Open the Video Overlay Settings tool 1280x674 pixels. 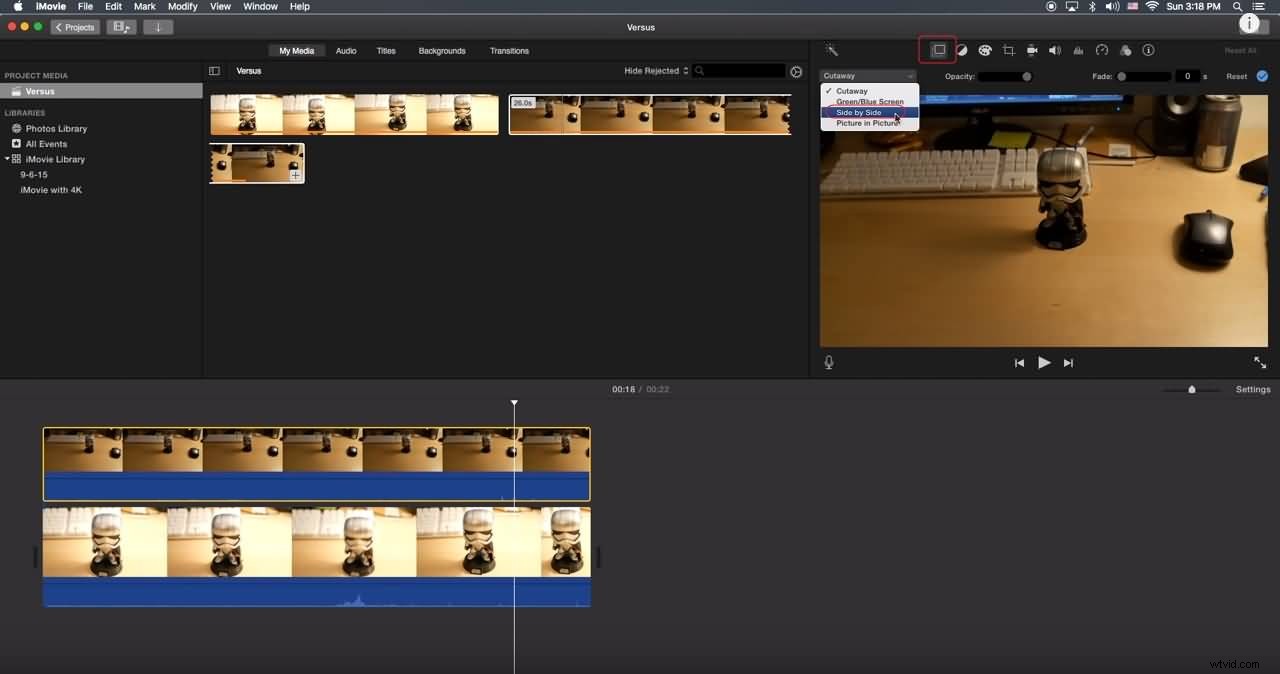[x=937, y=50]
